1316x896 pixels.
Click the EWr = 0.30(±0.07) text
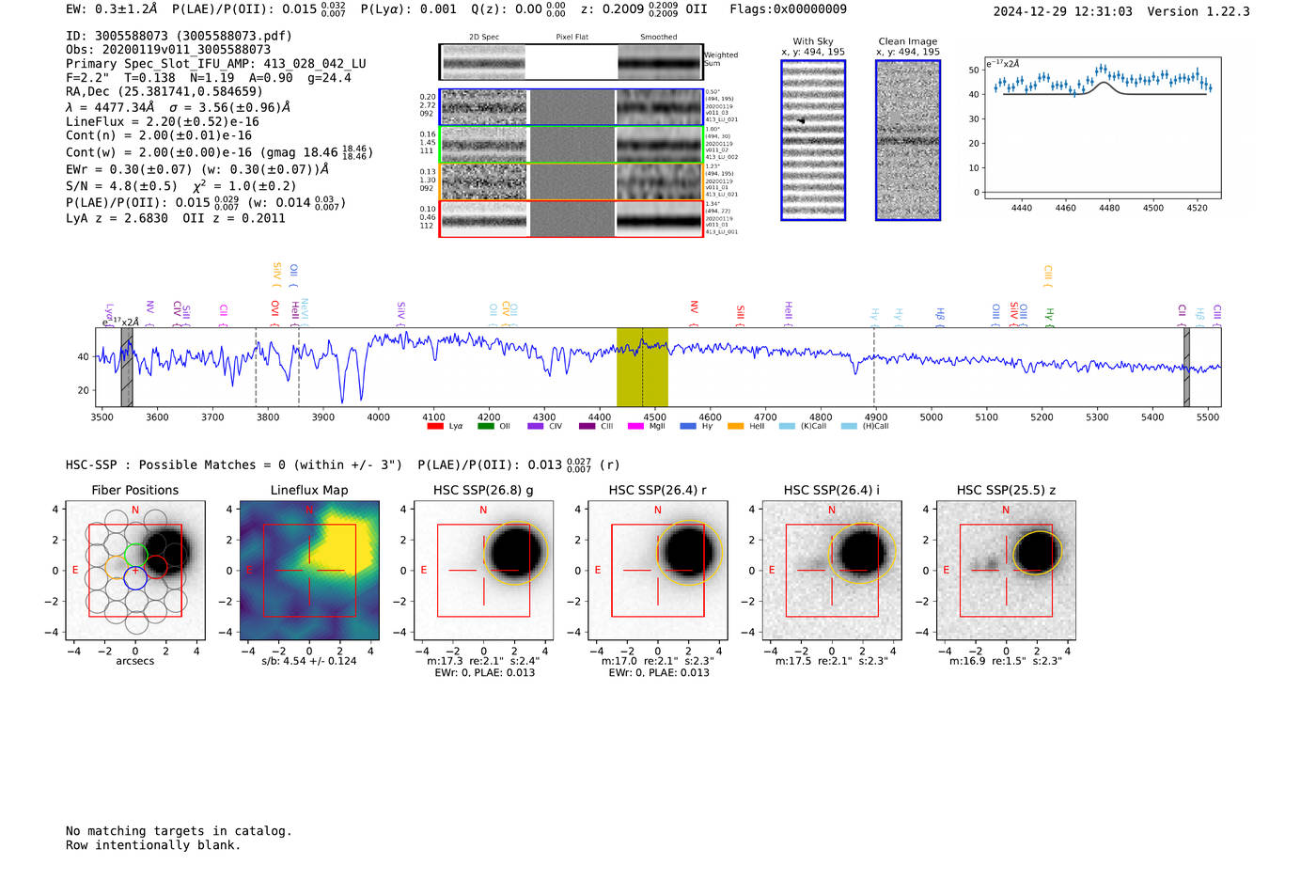tap(197, 169)
